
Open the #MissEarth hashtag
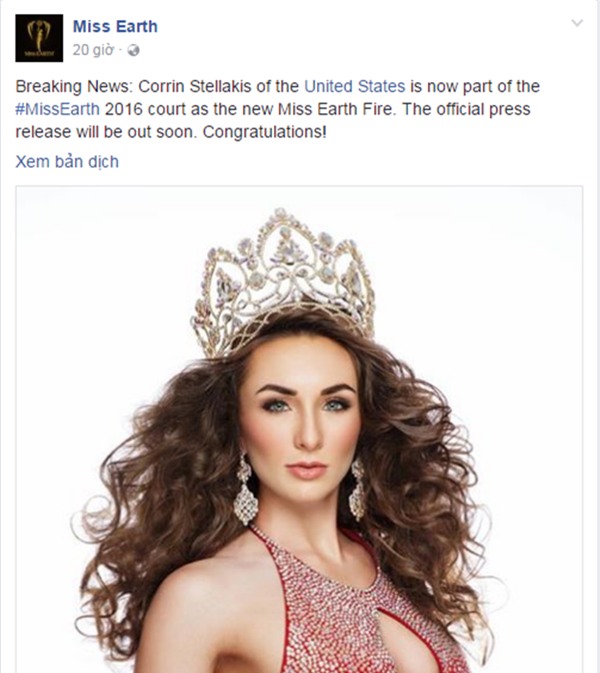58,109
